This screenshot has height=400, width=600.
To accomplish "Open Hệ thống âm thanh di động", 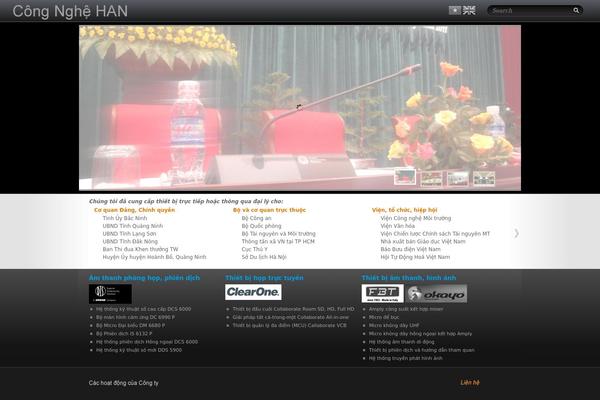I will tap(401, 342).
